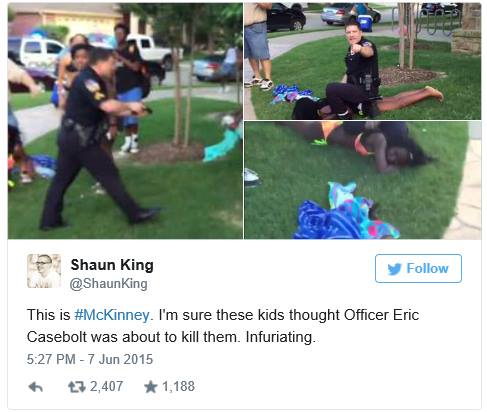Open top-right photo of officer pointing
487x412 pixels.
click(x=363, y=61)
